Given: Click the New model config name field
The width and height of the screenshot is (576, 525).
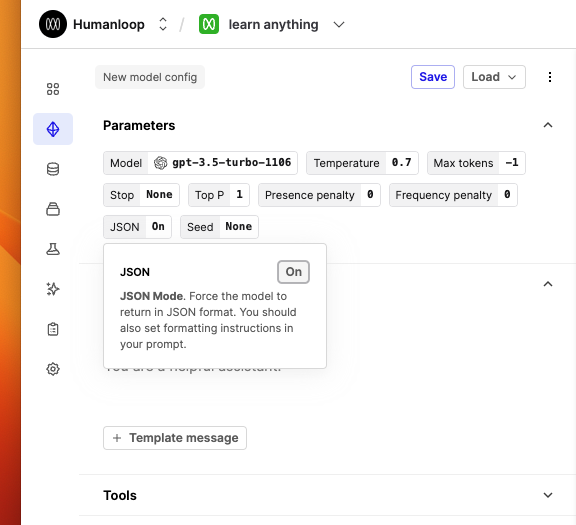Looking at the screenshot, I should pos(150,77).
